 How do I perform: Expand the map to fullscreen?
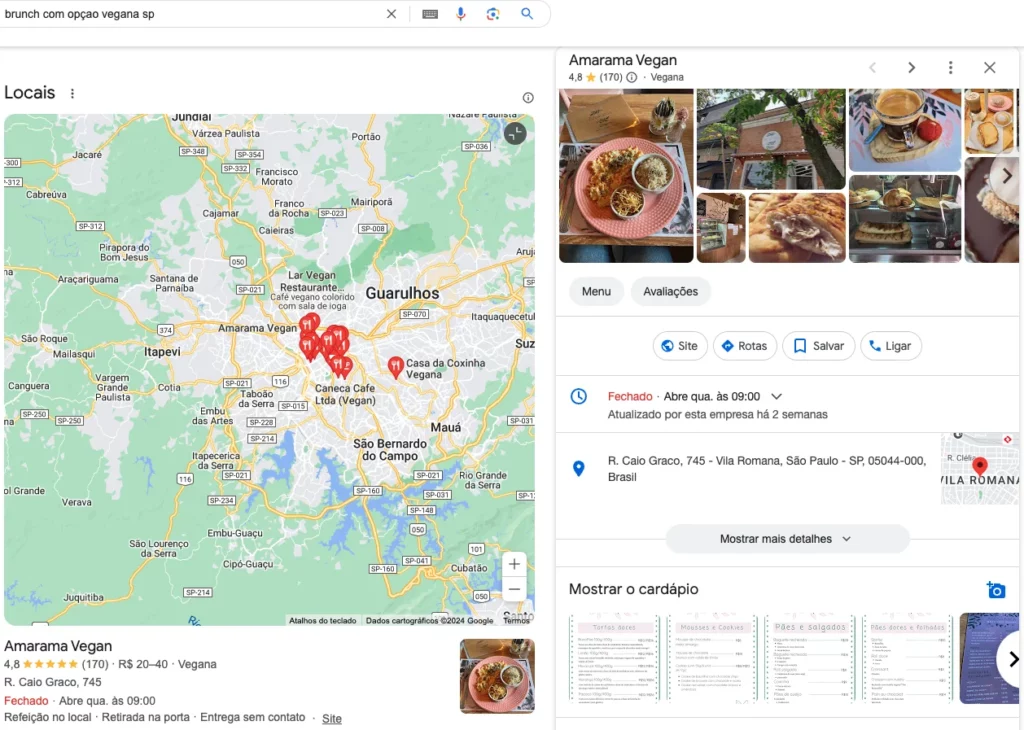click(x=515, y=134)
